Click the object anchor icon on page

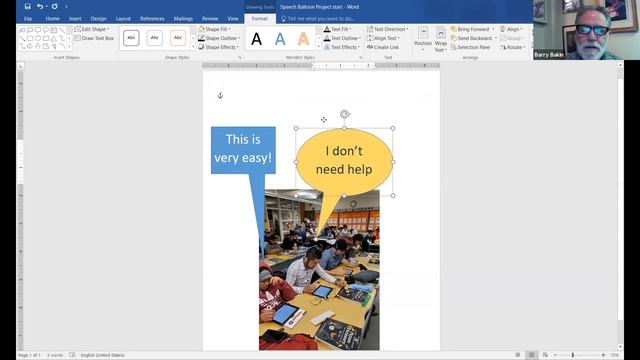point(220,96)
